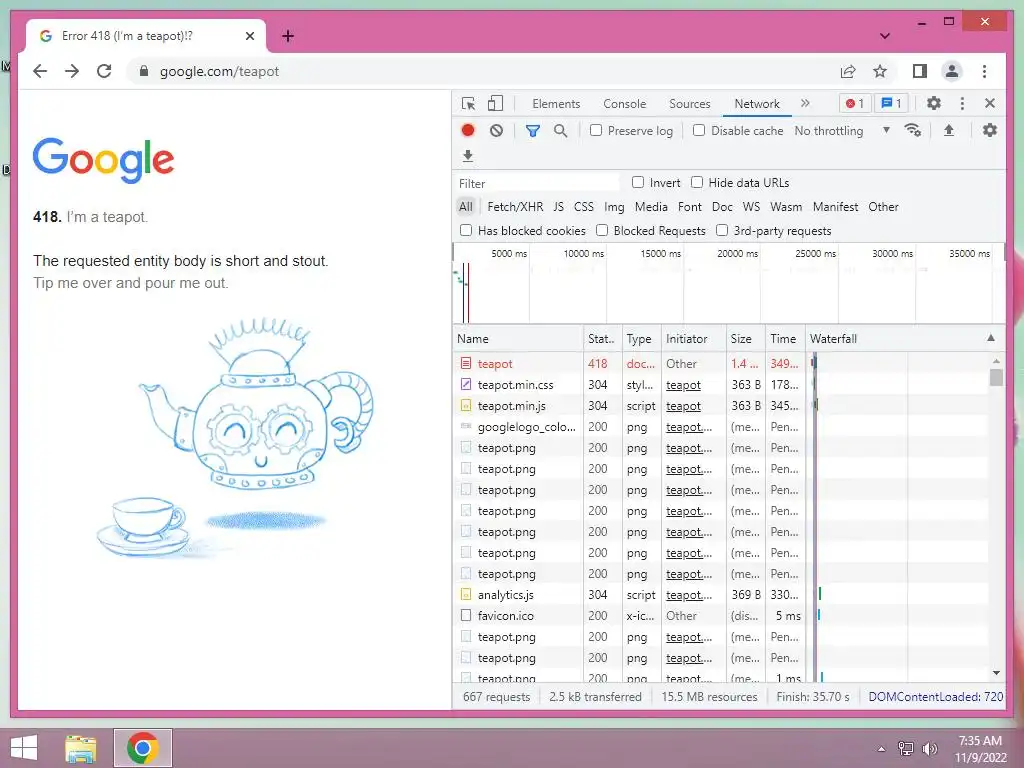Toggle Waterfall column sort arrow
Screen dimensions: 1024x768
click(991, 338)
